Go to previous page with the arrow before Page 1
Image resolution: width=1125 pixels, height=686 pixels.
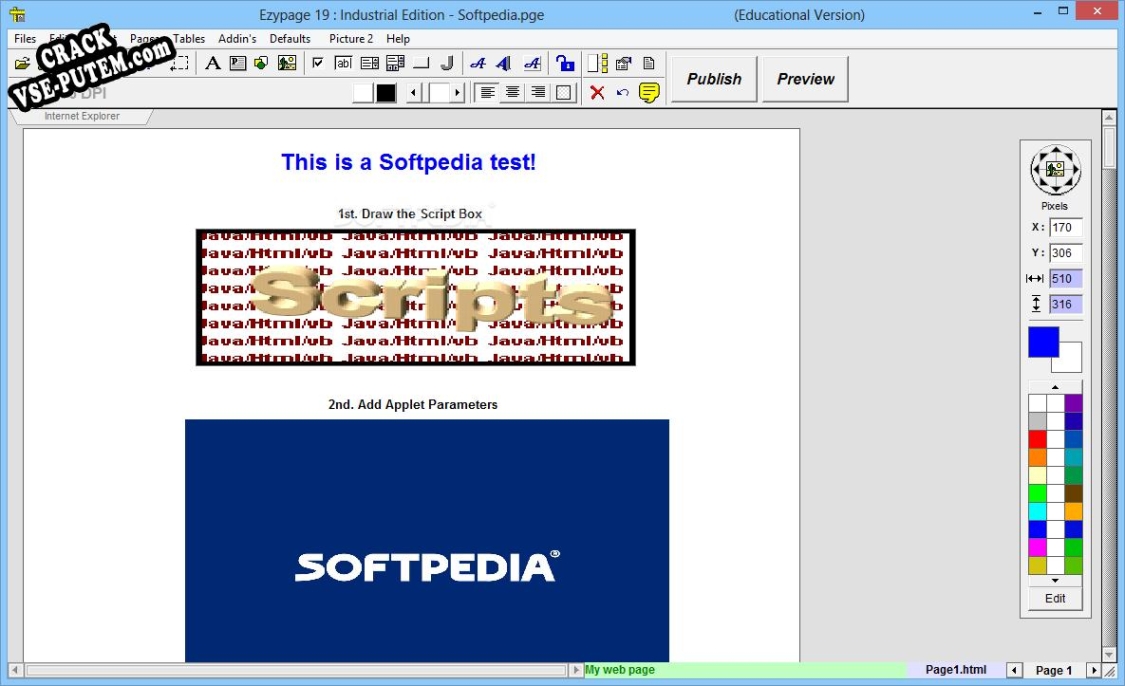[1014, 670]
